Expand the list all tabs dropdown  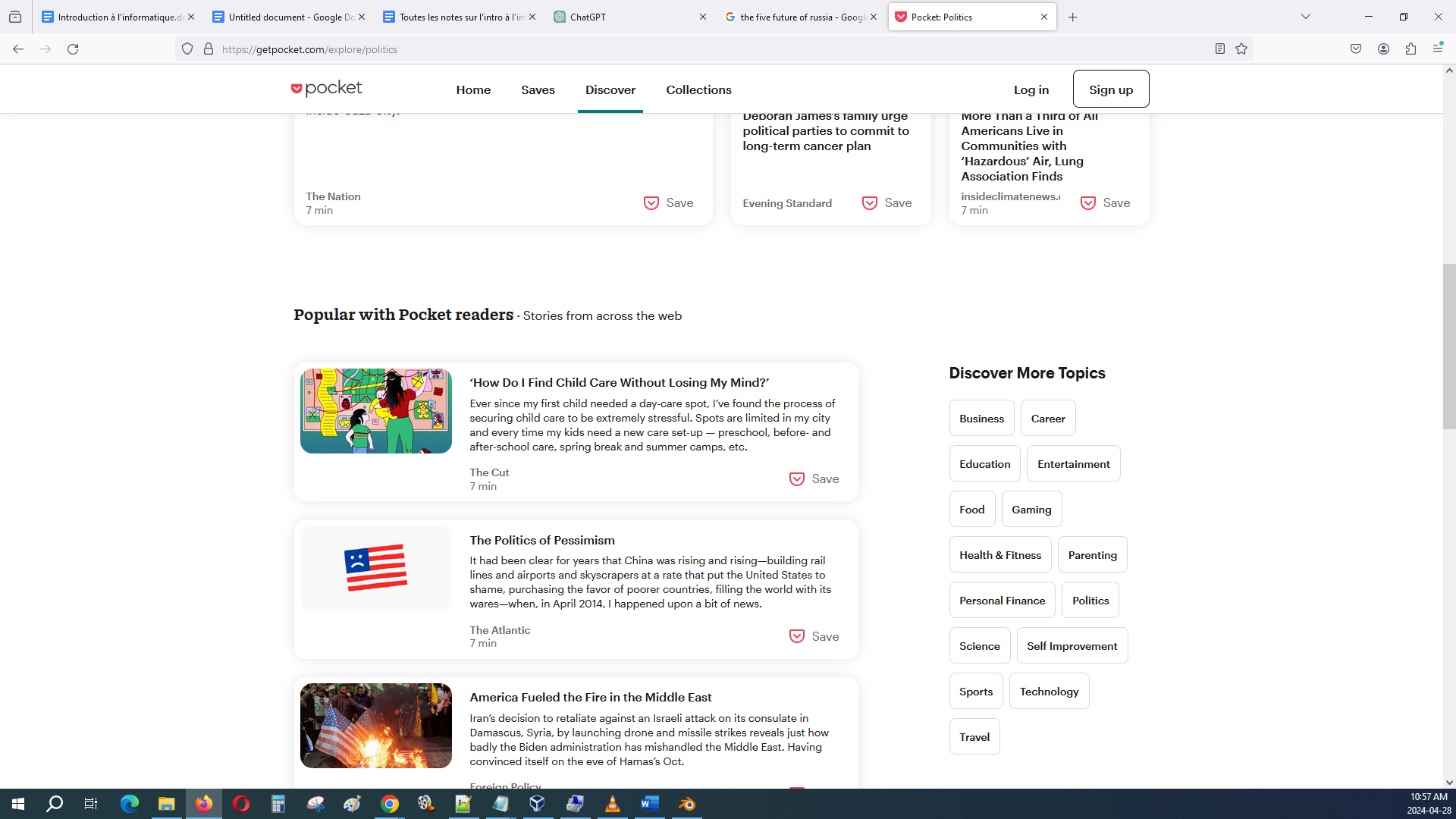click(1305, 17)
